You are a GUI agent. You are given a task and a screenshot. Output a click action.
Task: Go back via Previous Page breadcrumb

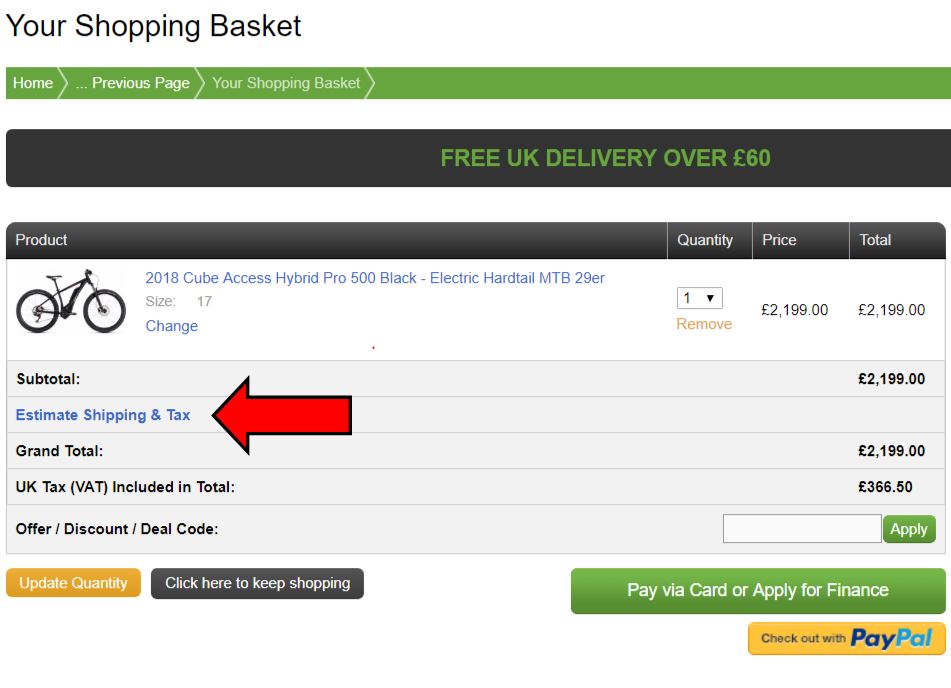132,83
